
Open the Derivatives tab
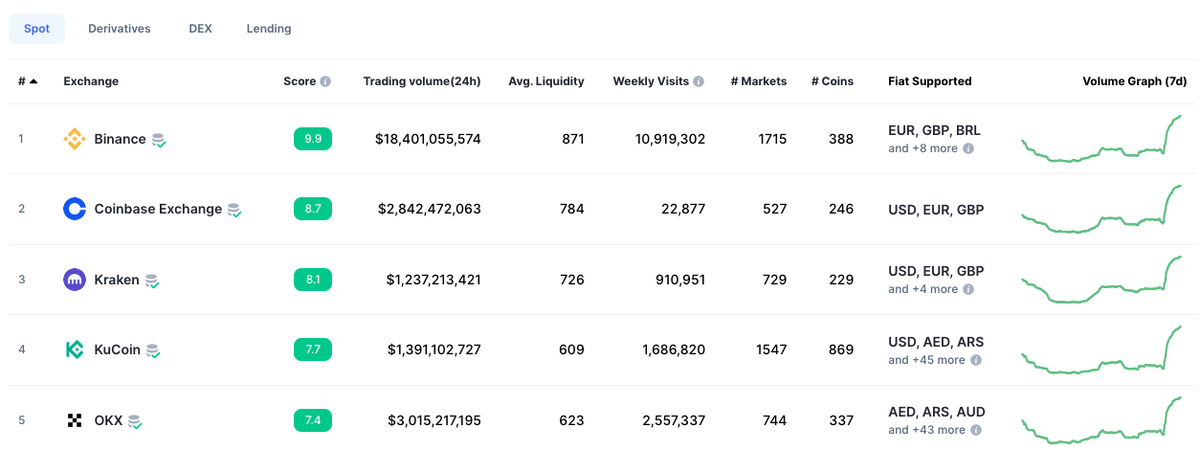pyautogui.click(x=119, y=29)
